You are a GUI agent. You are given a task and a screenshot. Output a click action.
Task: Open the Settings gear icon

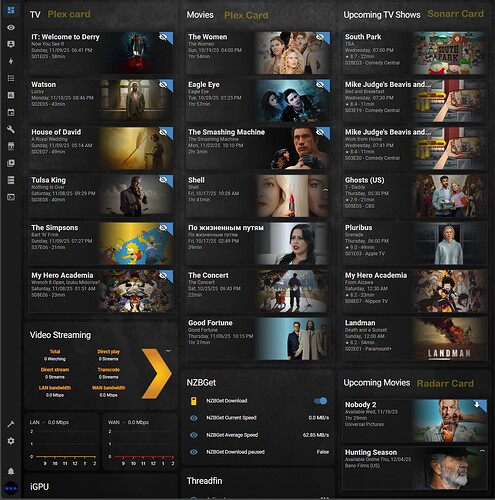click(11, 441)
